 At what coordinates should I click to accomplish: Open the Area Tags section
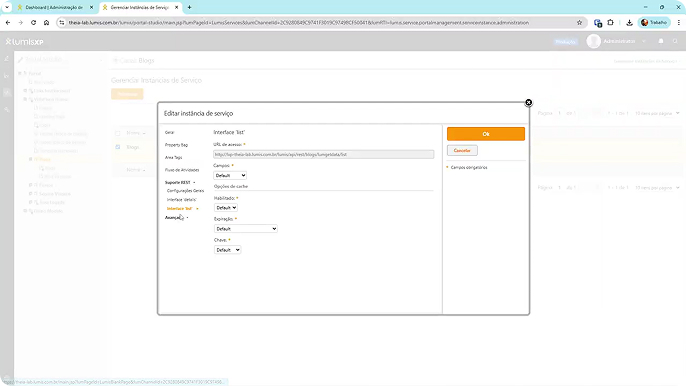click(x=173, y=157)
